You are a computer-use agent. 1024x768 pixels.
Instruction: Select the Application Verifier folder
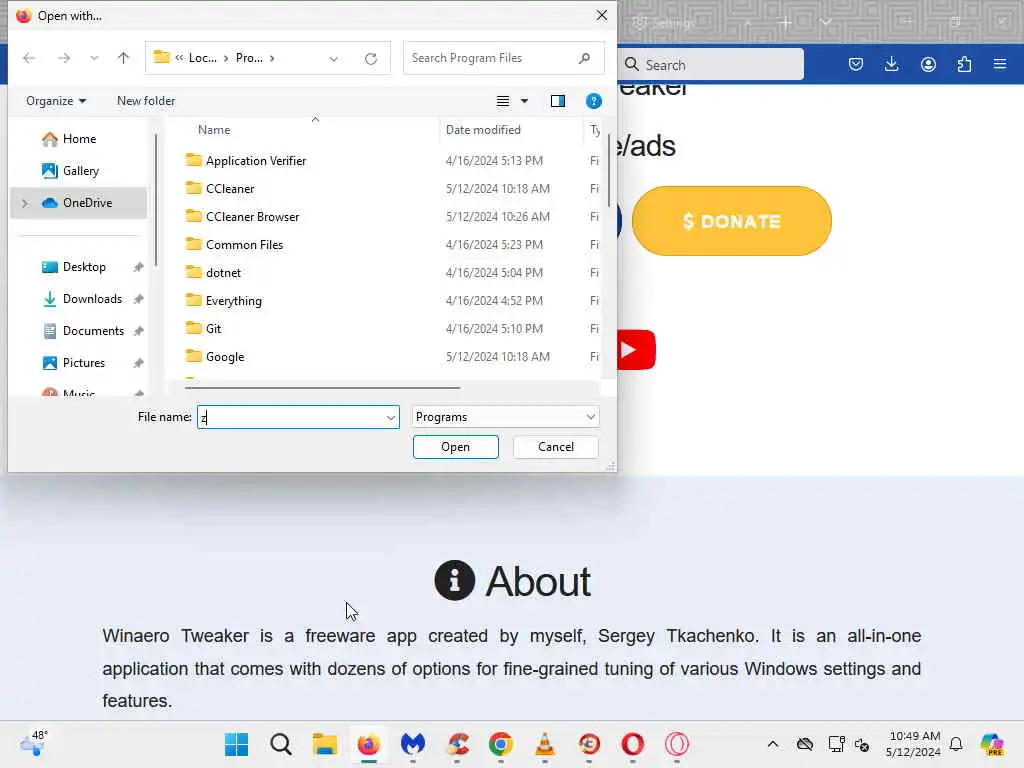click(x=255, y=161)
